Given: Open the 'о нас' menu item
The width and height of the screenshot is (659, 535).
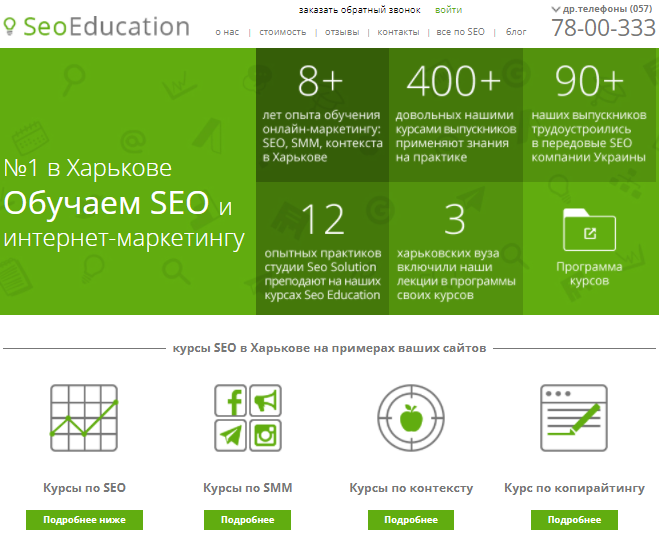Looking at the screenshot, I should coord(227,32).
